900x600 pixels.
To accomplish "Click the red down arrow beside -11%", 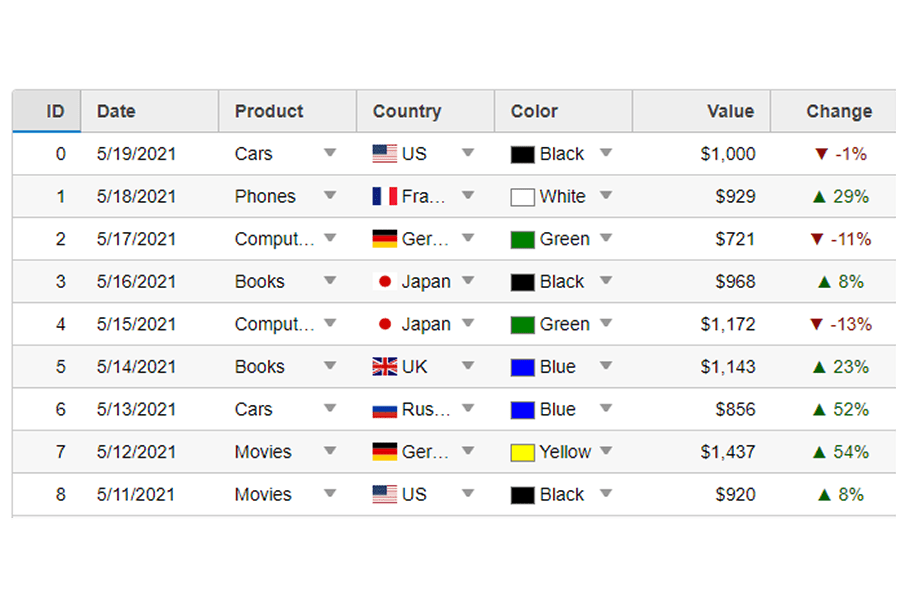I will pyautogui.click(x=817, y=239).
